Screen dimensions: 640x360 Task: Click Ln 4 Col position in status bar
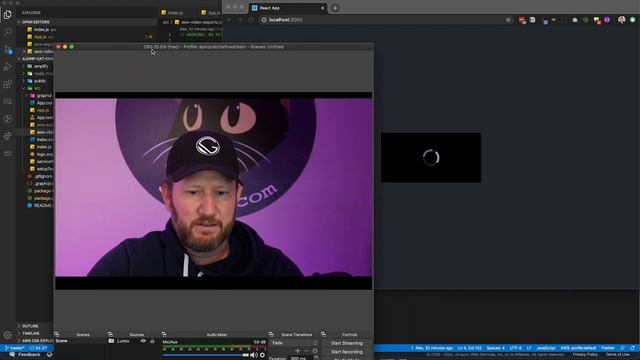pos(469,348)
